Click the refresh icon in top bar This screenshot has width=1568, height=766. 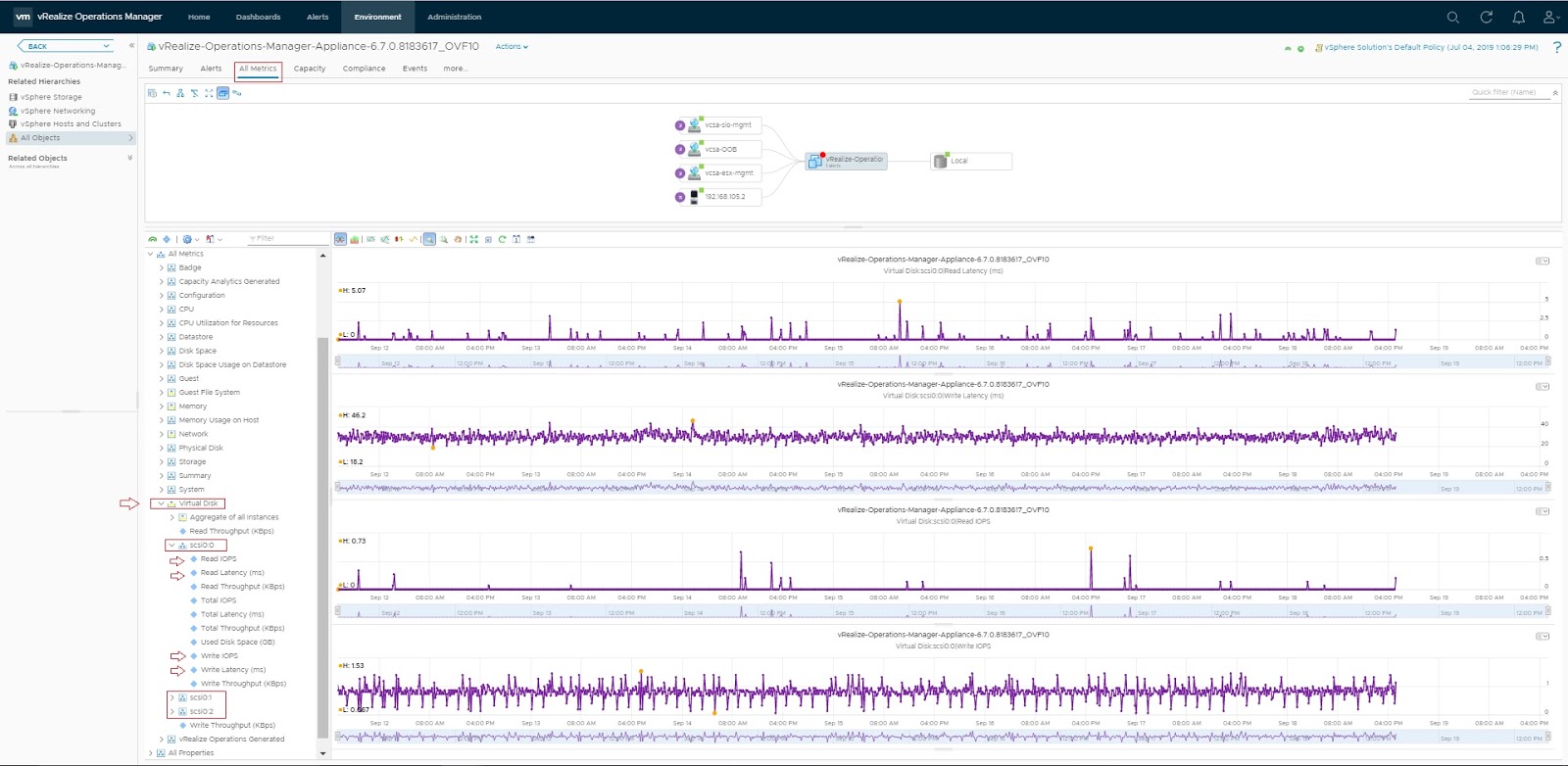(x=1486, y=17)
